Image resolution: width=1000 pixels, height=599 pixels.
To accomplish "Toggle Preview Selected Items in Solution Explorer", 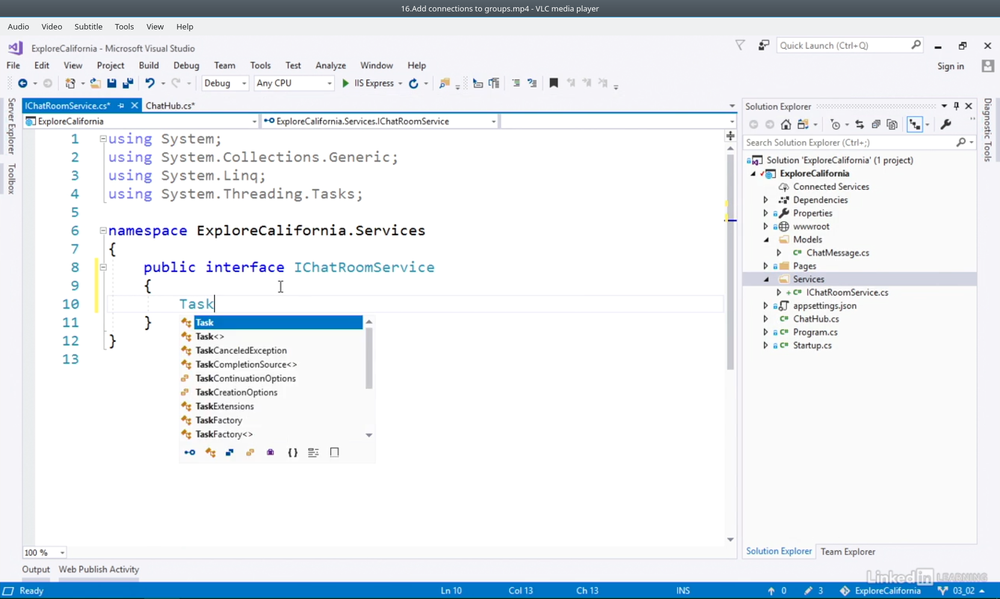I will click(915, 125).
